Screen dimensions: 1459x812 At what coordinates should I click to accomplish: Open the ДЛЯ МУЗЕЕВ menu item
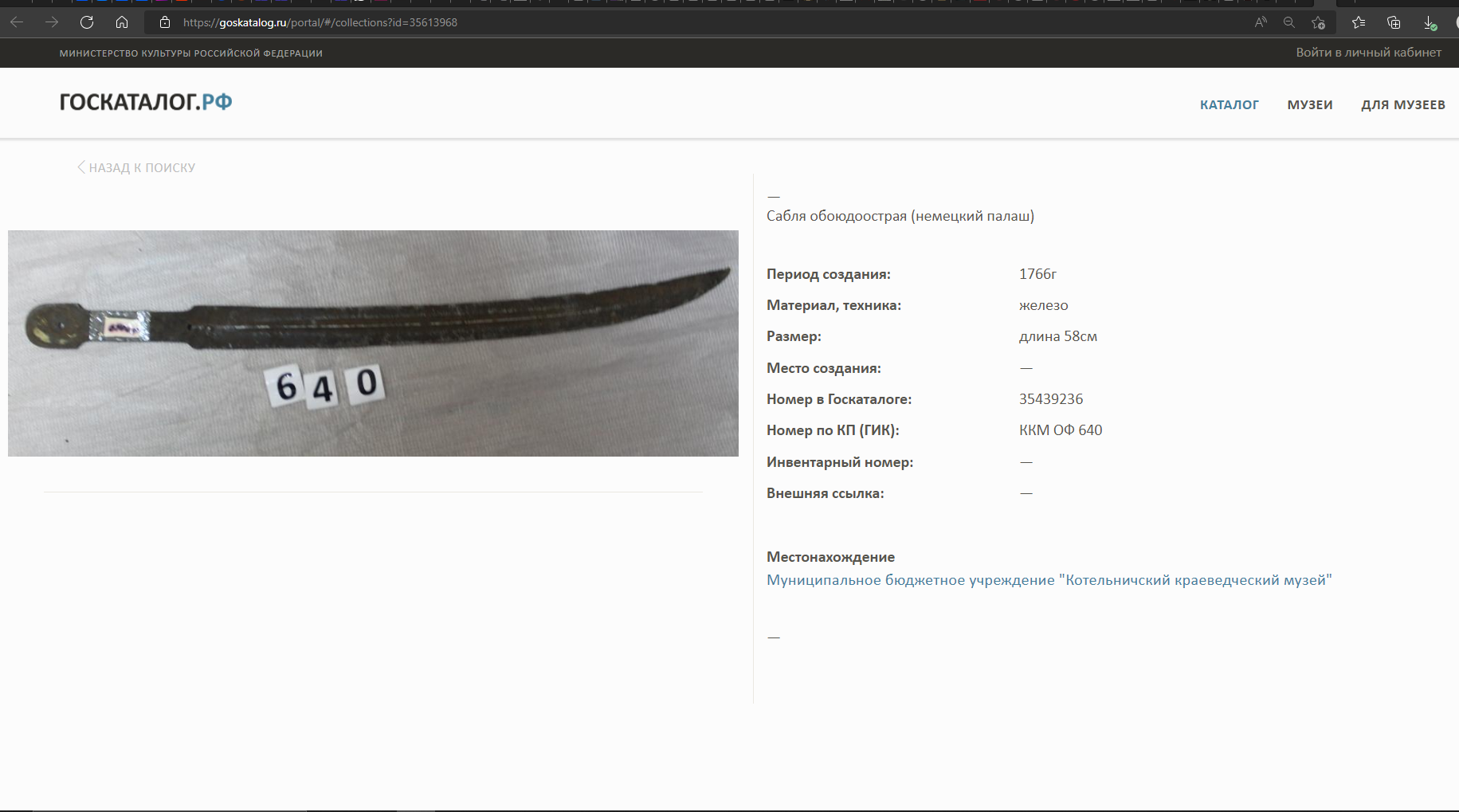(x=1402, y=105)
